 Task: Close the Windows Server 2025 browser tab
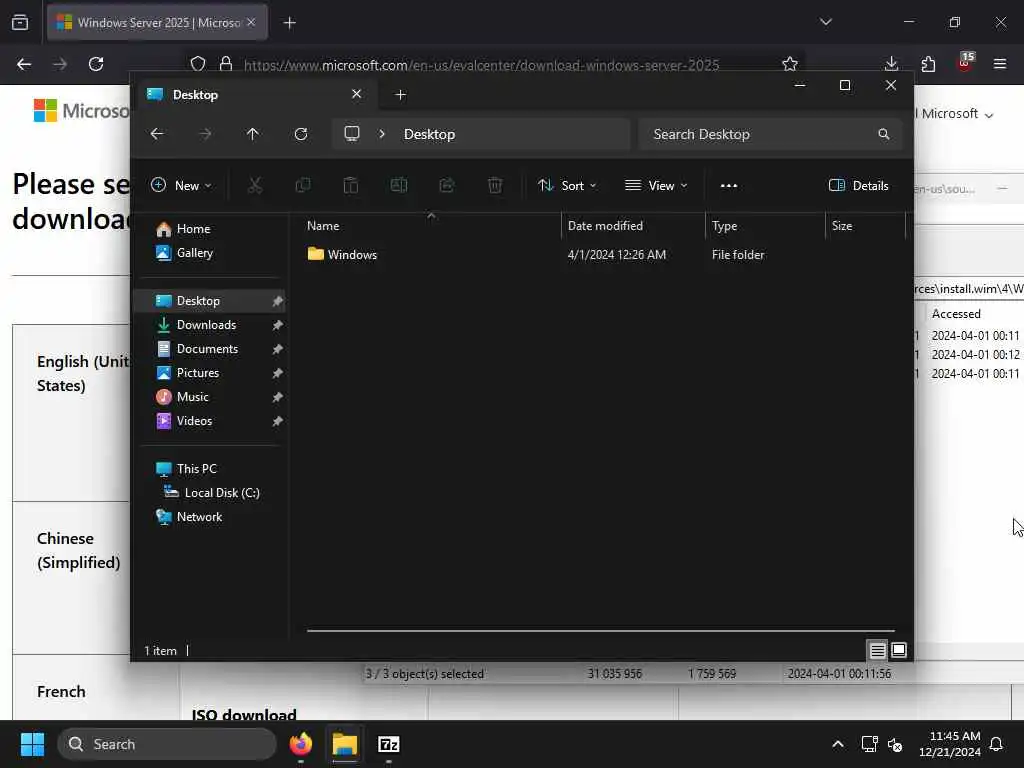[x=251, y=22]
